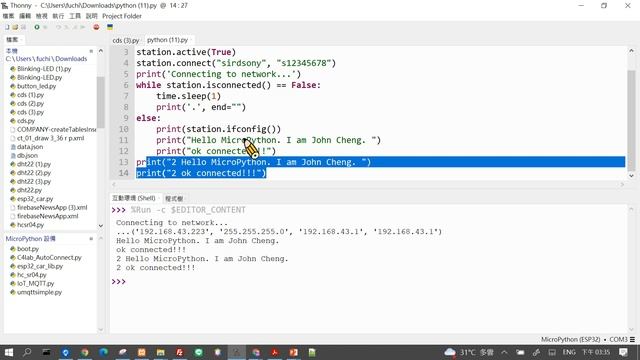
Task: Select dht22 (1).py in file list
Action: pos(34,164)
